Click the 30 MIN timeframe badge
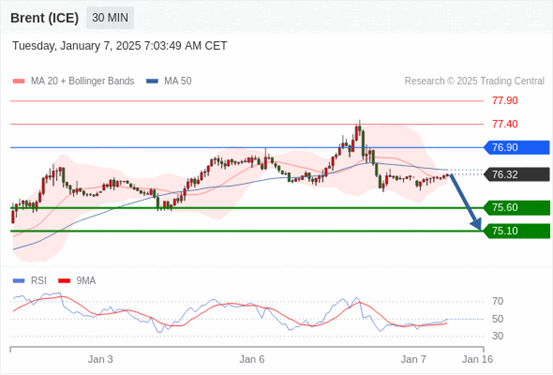This screenshot has height=375, width=553. (110, 18)
